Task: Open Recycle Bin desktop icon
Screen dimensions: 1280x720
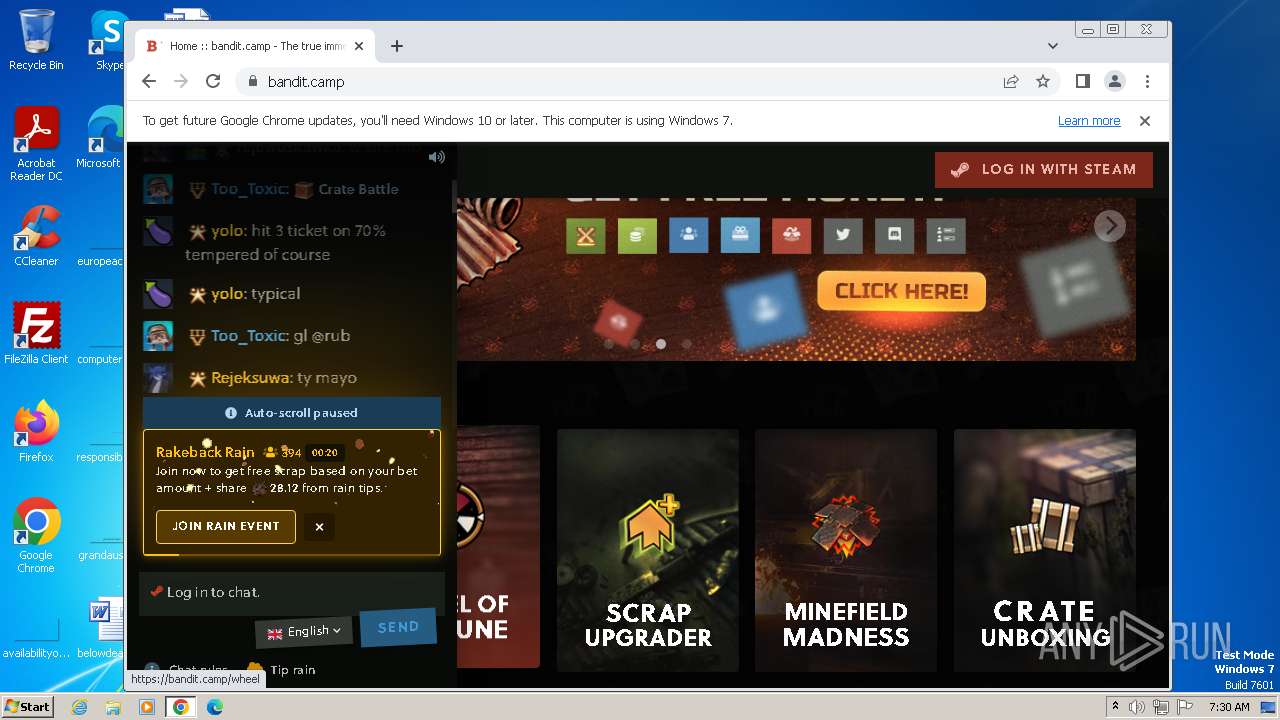Action: point(36,40)
